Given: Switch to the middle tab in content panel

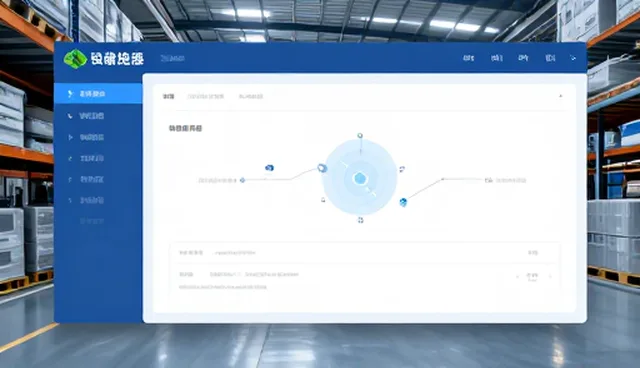Looking at the screenshot, I should click(206, 97).
